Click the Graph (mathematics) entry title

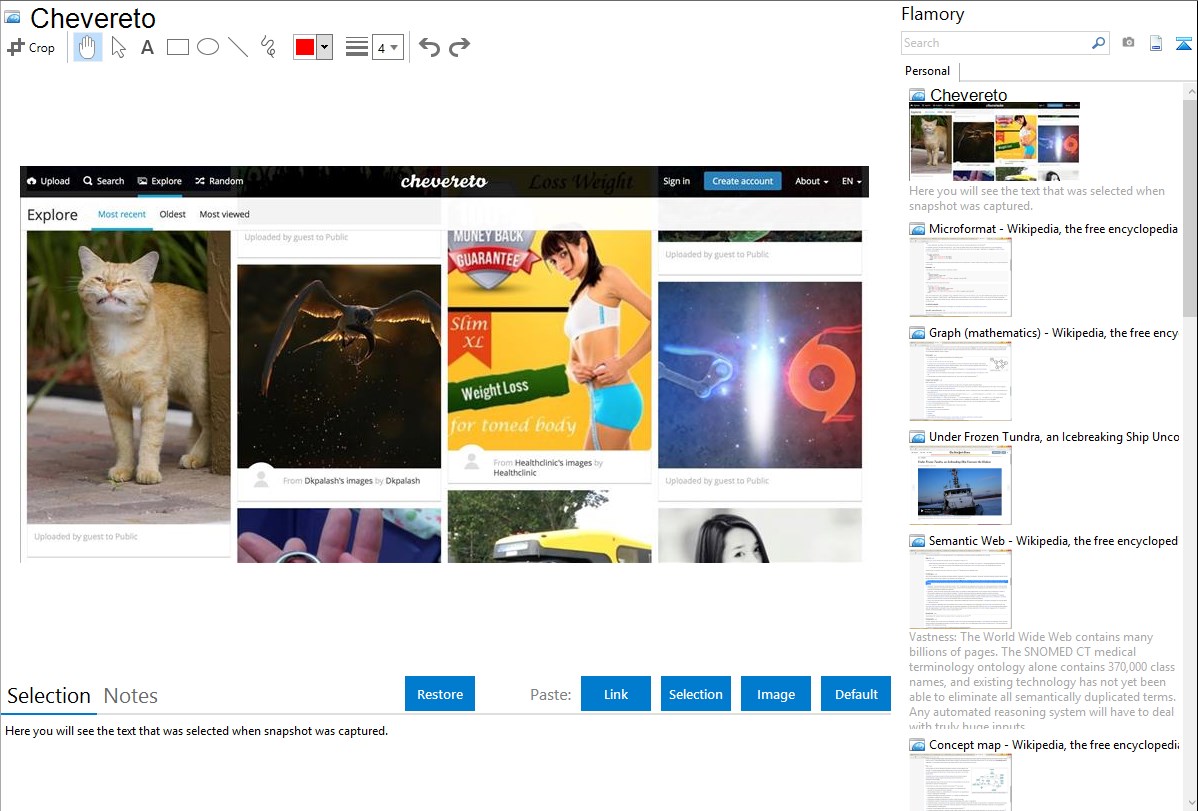[x=1053, y=333]
